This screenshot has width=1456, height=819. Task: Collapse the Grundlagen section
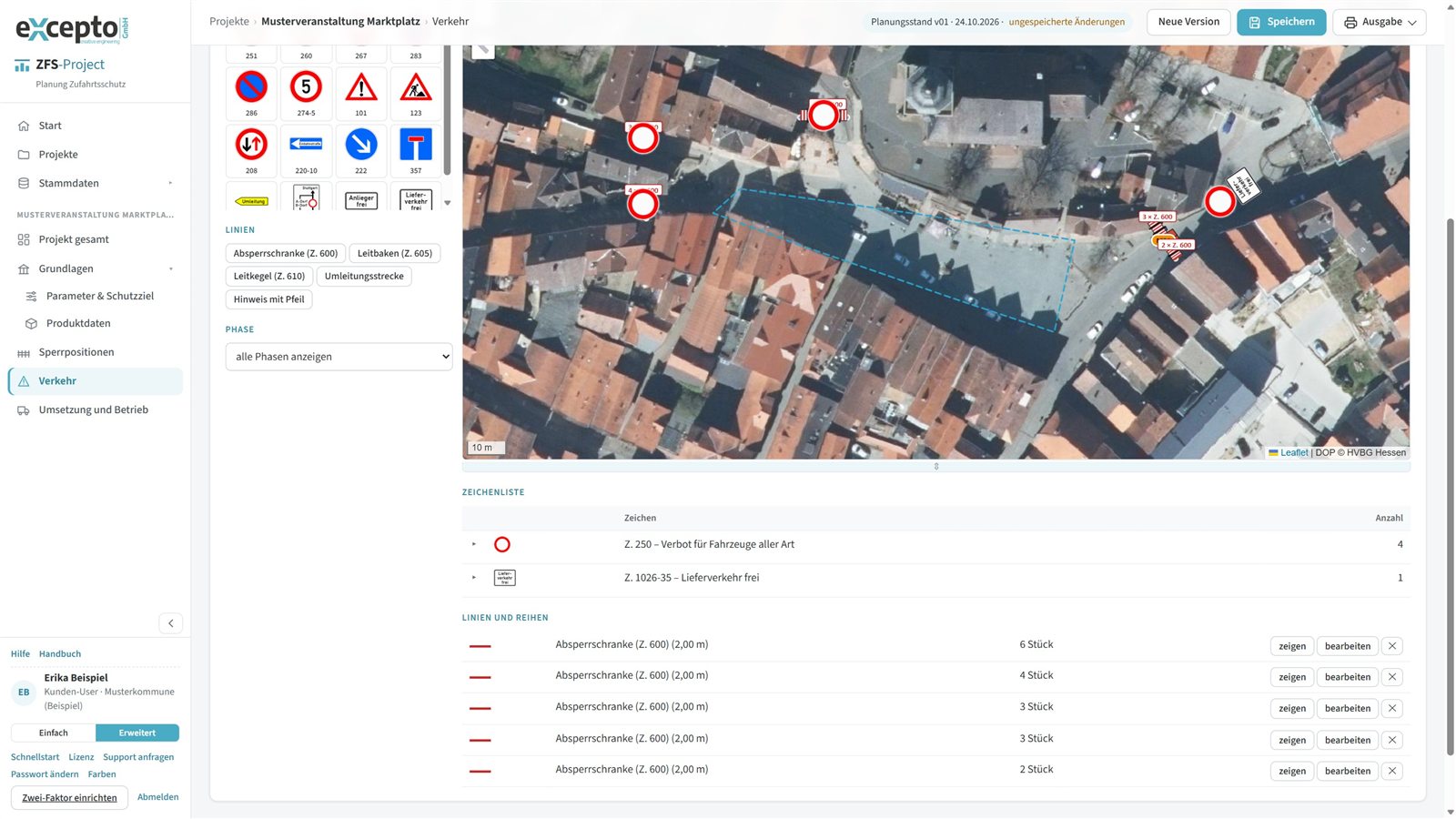pyautogui.click(x=96, y=268)
